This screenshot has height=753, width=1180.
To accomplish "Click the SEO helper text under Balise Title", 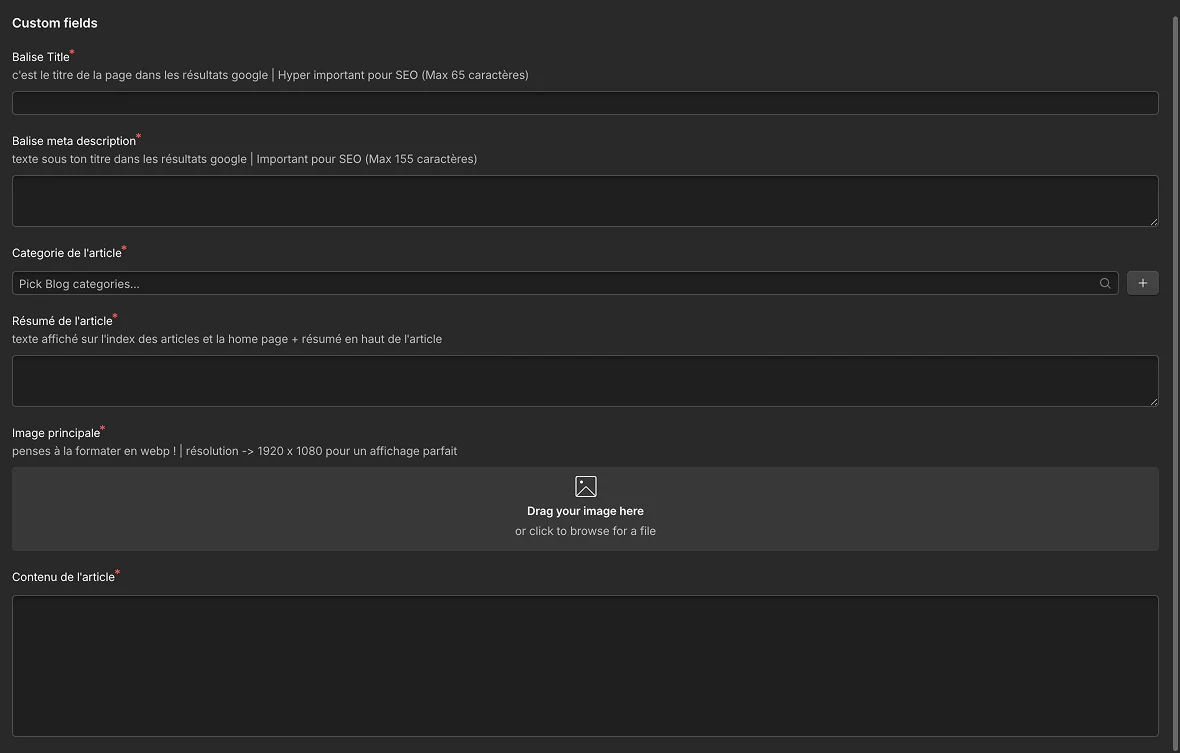I will click(x=270, y=74).
